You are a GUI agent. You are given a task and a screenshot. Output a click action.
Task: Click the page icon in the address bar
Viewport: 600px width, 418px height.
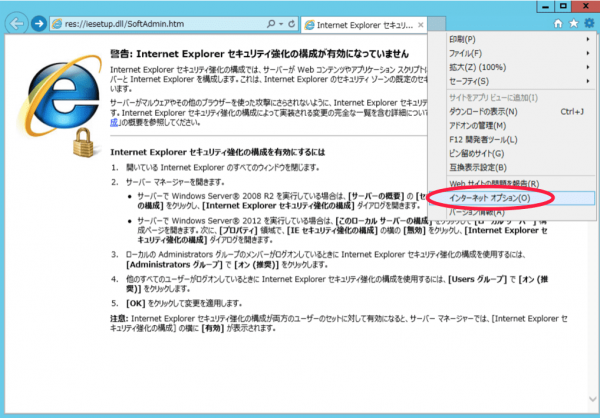[57, 24]
